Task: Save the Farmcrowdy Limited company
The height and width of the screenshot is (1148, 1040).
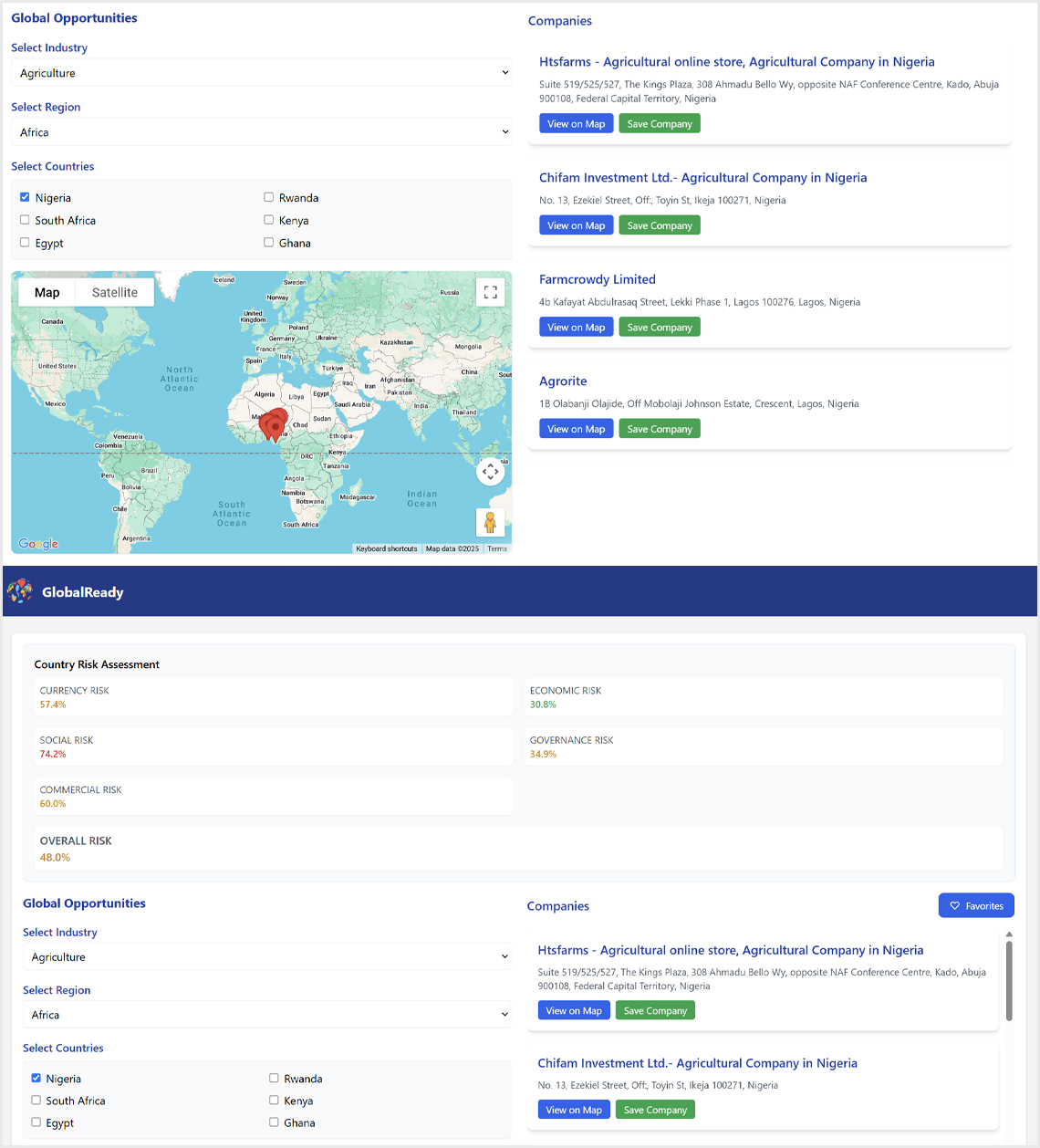Action: 660,327
